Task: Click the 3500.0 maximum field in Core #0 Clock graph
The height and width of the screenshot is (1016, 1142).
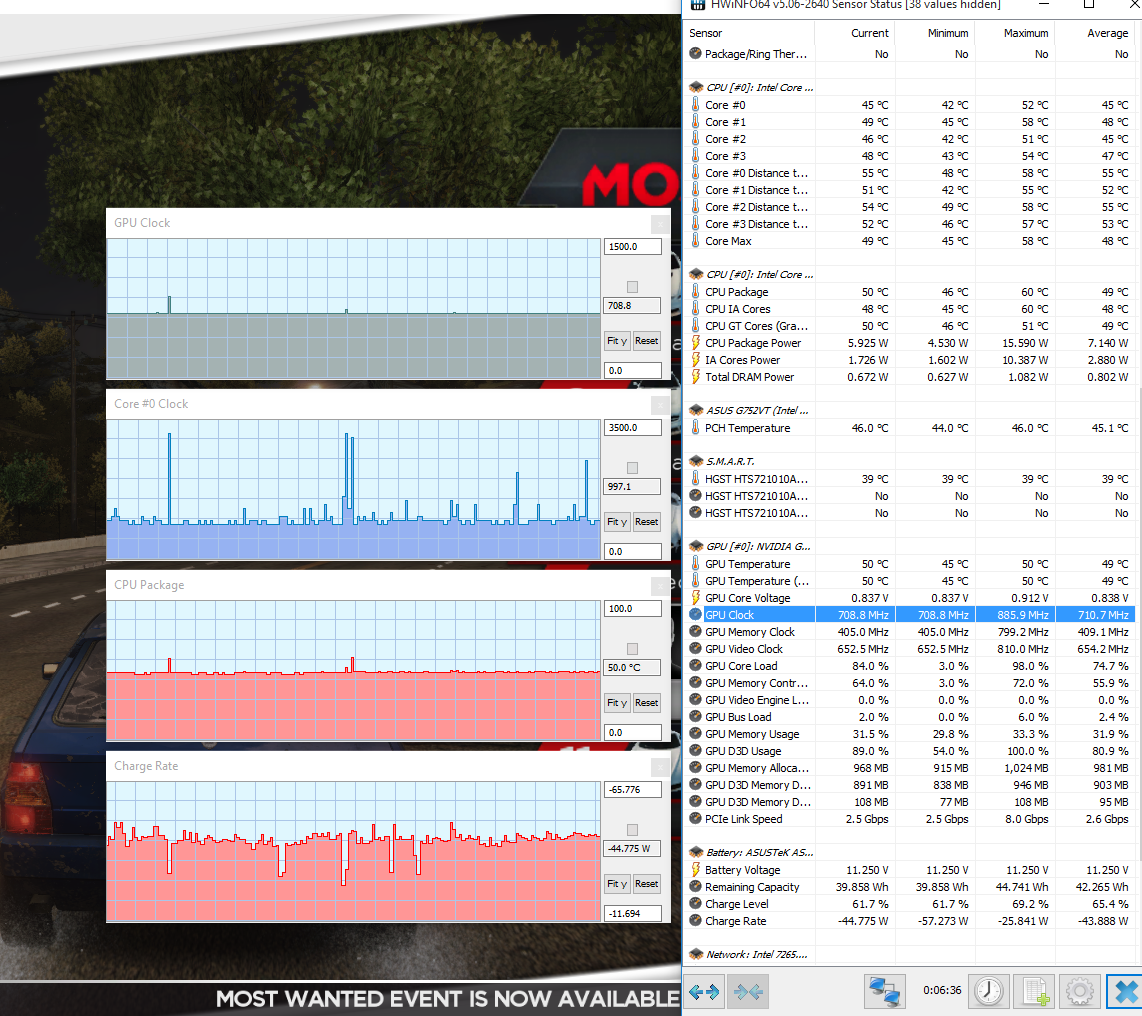Action: (x=633, y=428)
